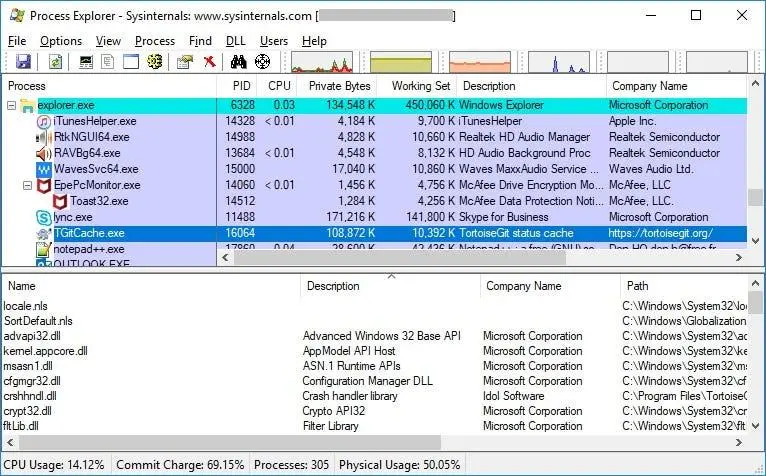
Task: Click the orange physical memory graph
Action: 480,62
